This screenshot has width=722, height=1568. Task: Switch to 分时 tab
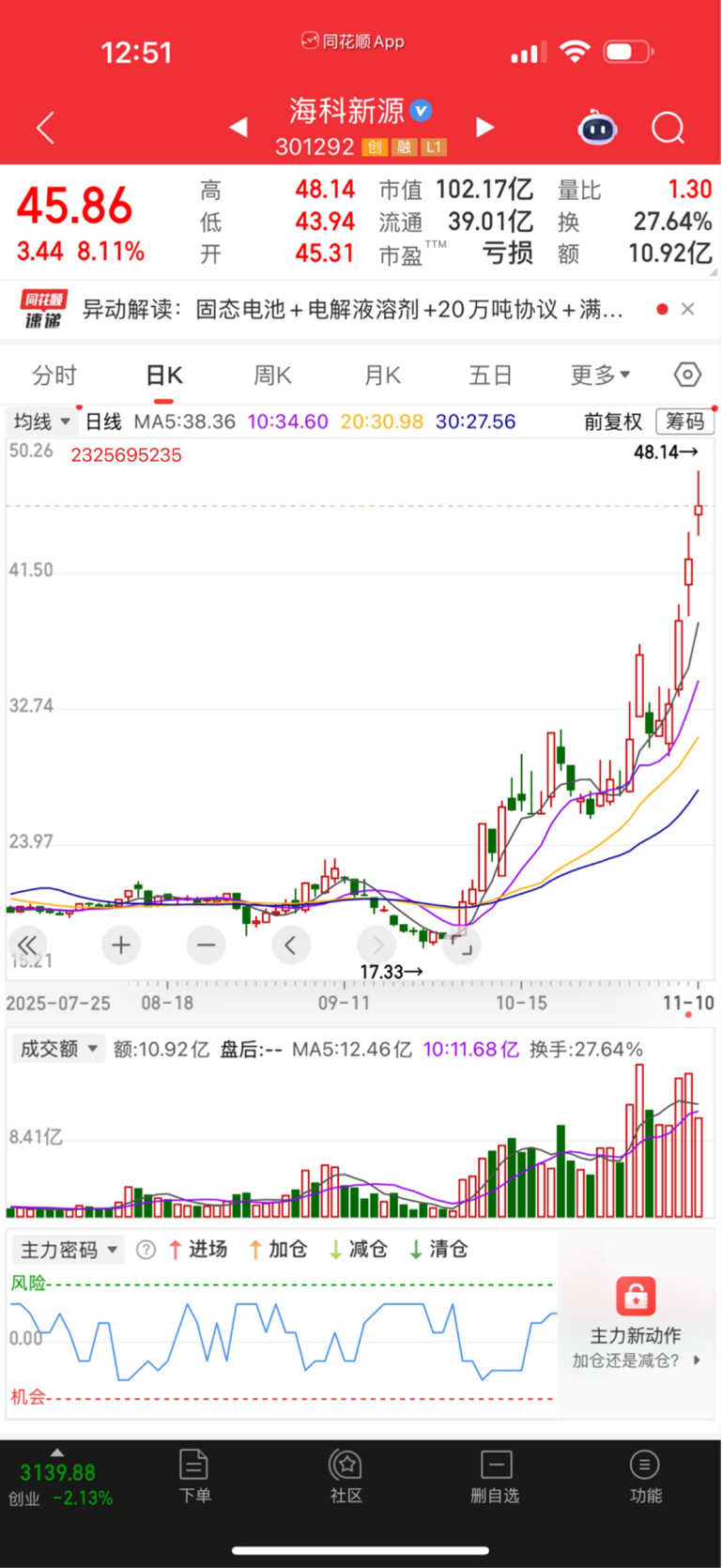[x=54, y=376]
